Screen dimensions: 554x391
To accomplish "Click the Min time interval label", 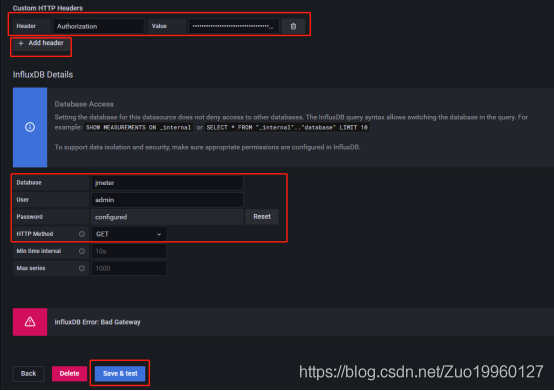I will [39, 251].
